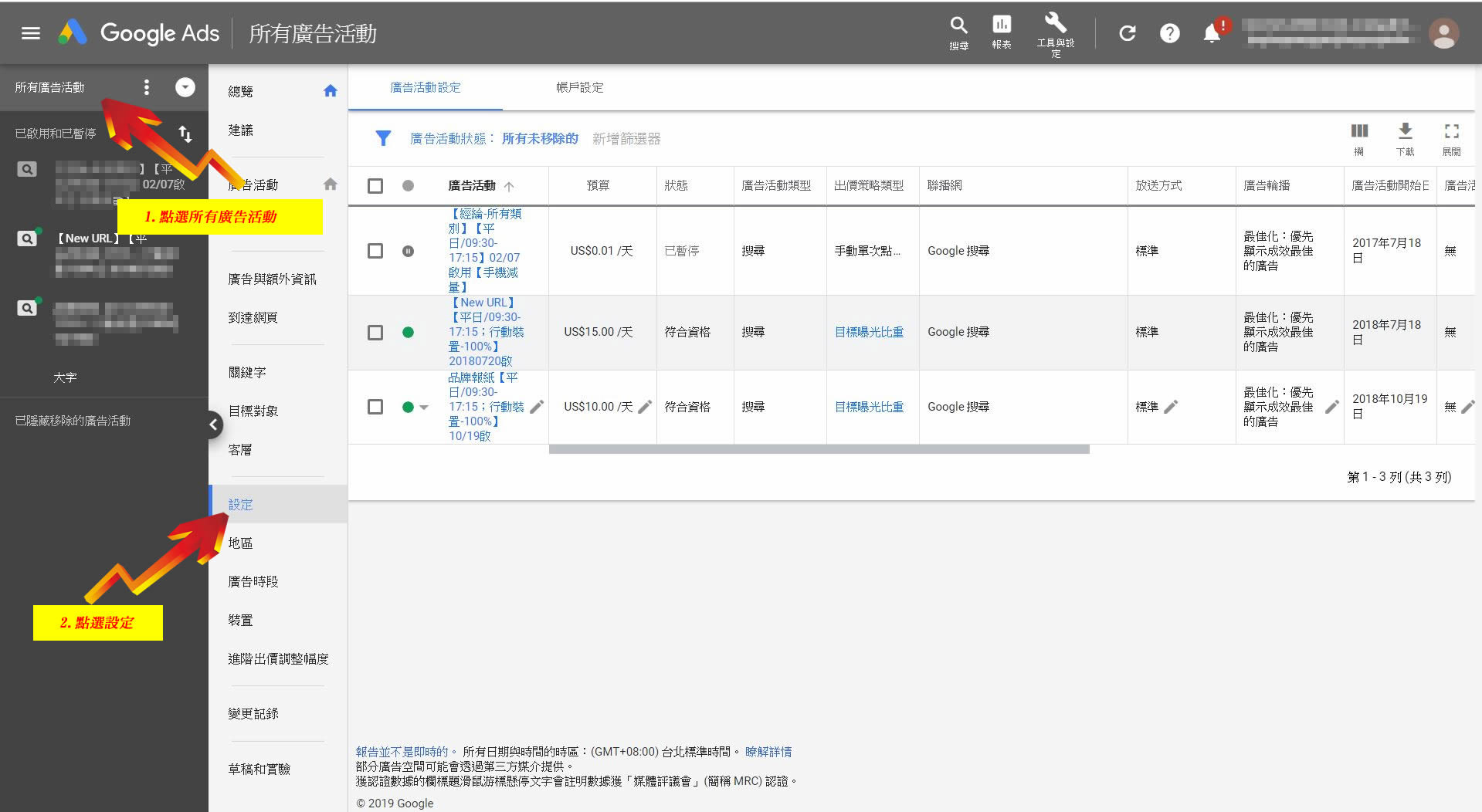Click the 目標曝光比重 link in second row
The image size is (1482, 812).
click(x=869, y=332)
